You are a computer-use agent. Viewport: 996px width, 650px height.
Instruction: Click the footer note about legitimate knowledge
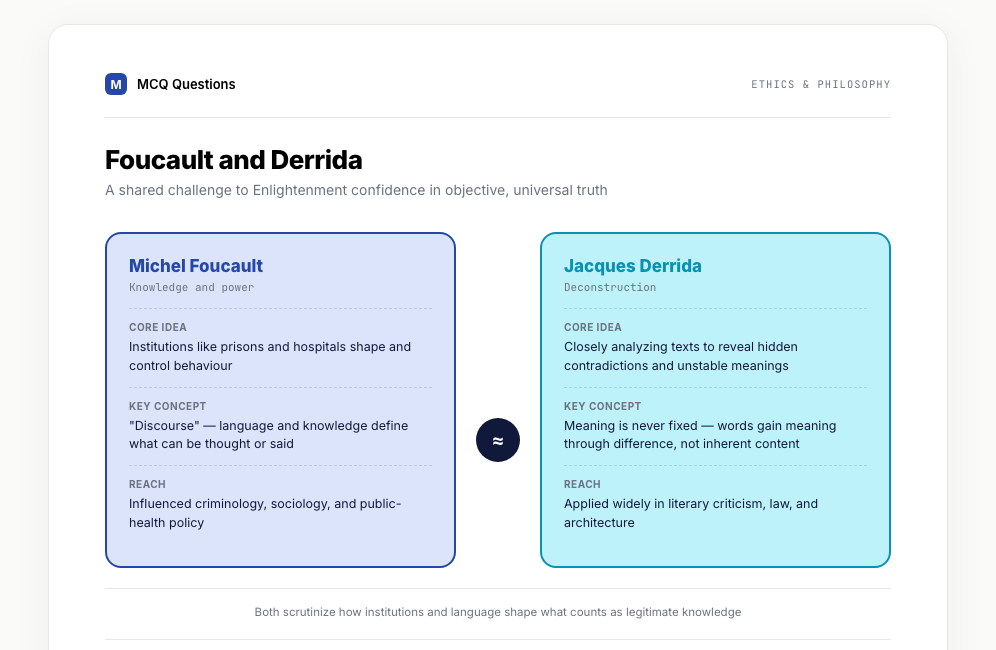pos(498,612)
